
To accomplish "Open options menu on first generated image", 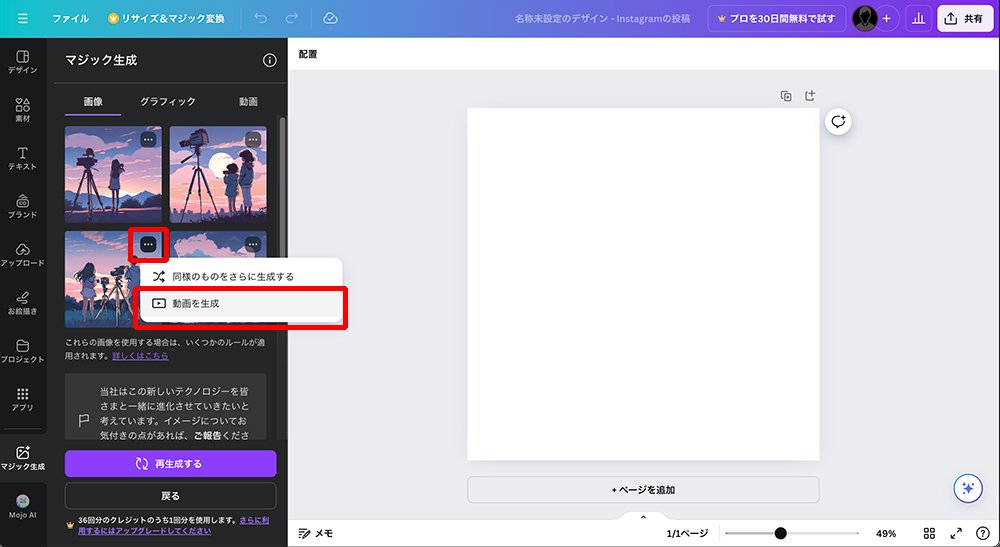I will (x=148, y=139).
